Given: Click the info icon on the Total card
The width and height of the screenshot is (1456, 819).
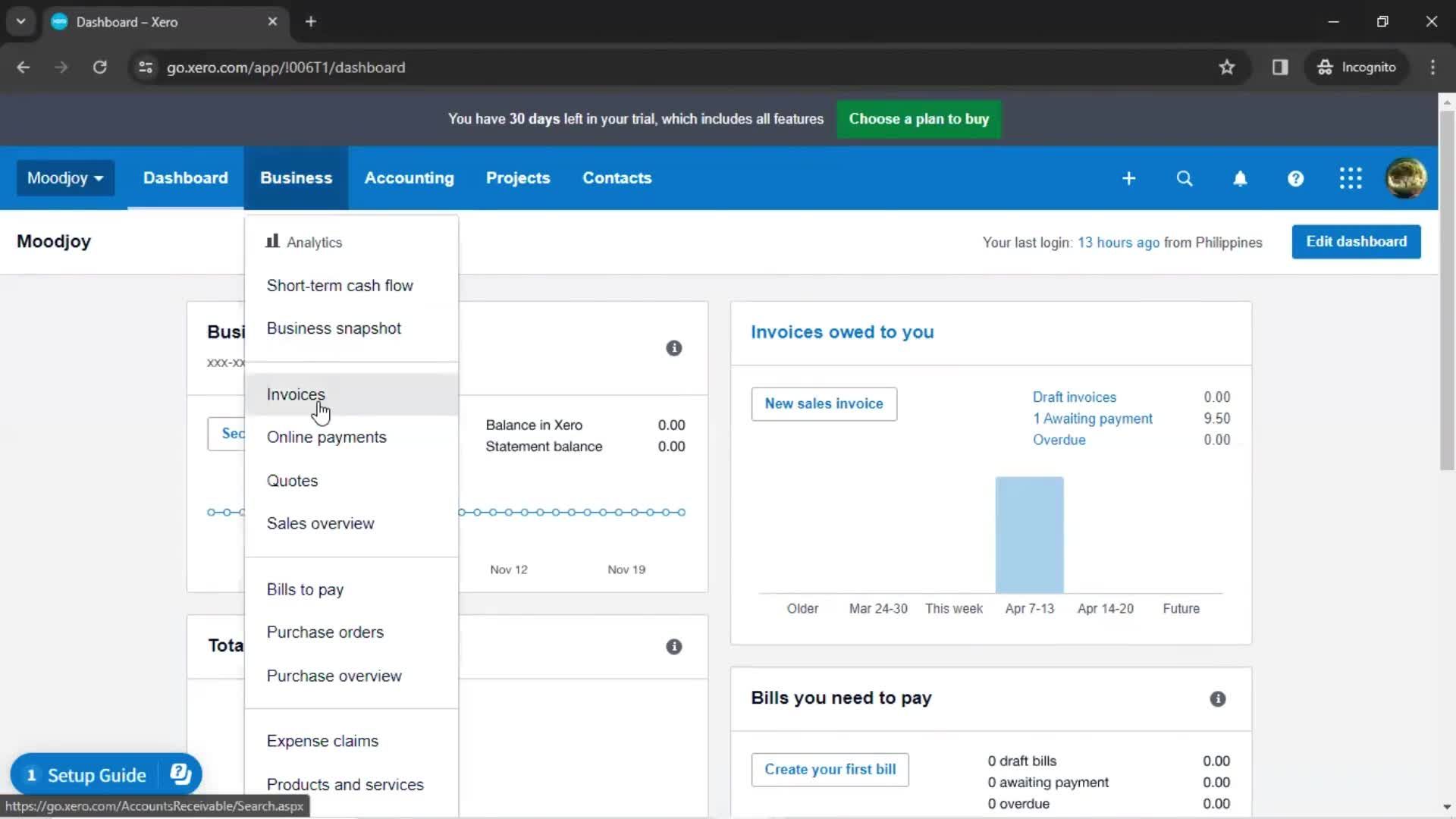Looking at the screenshot, I should coord(673,647).
